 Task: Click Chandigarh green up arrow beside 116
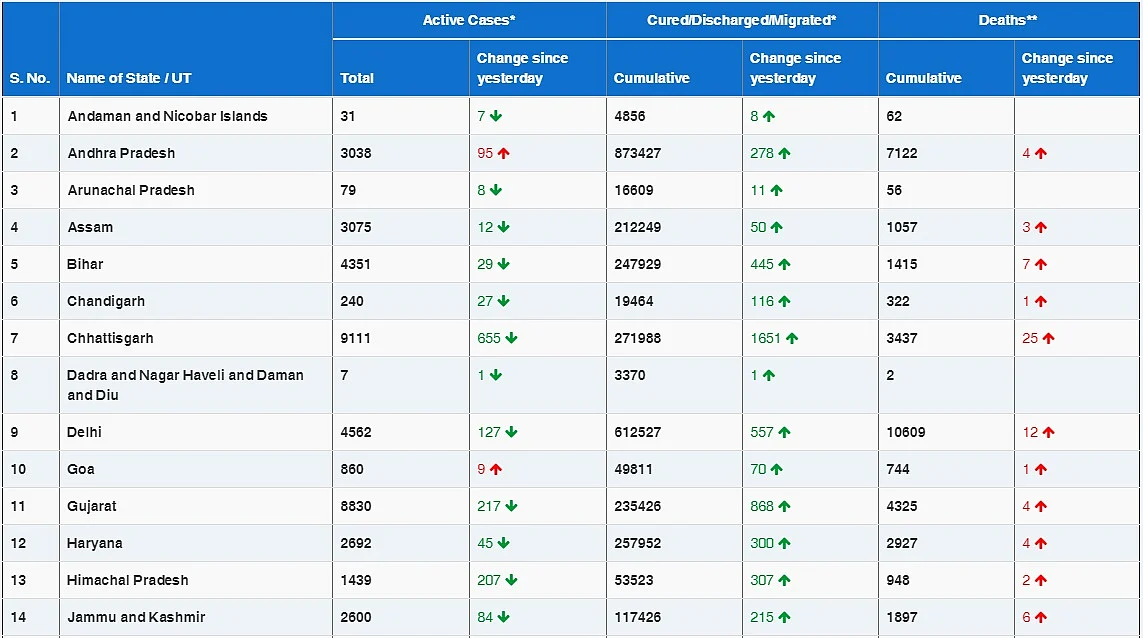[784, 301]
